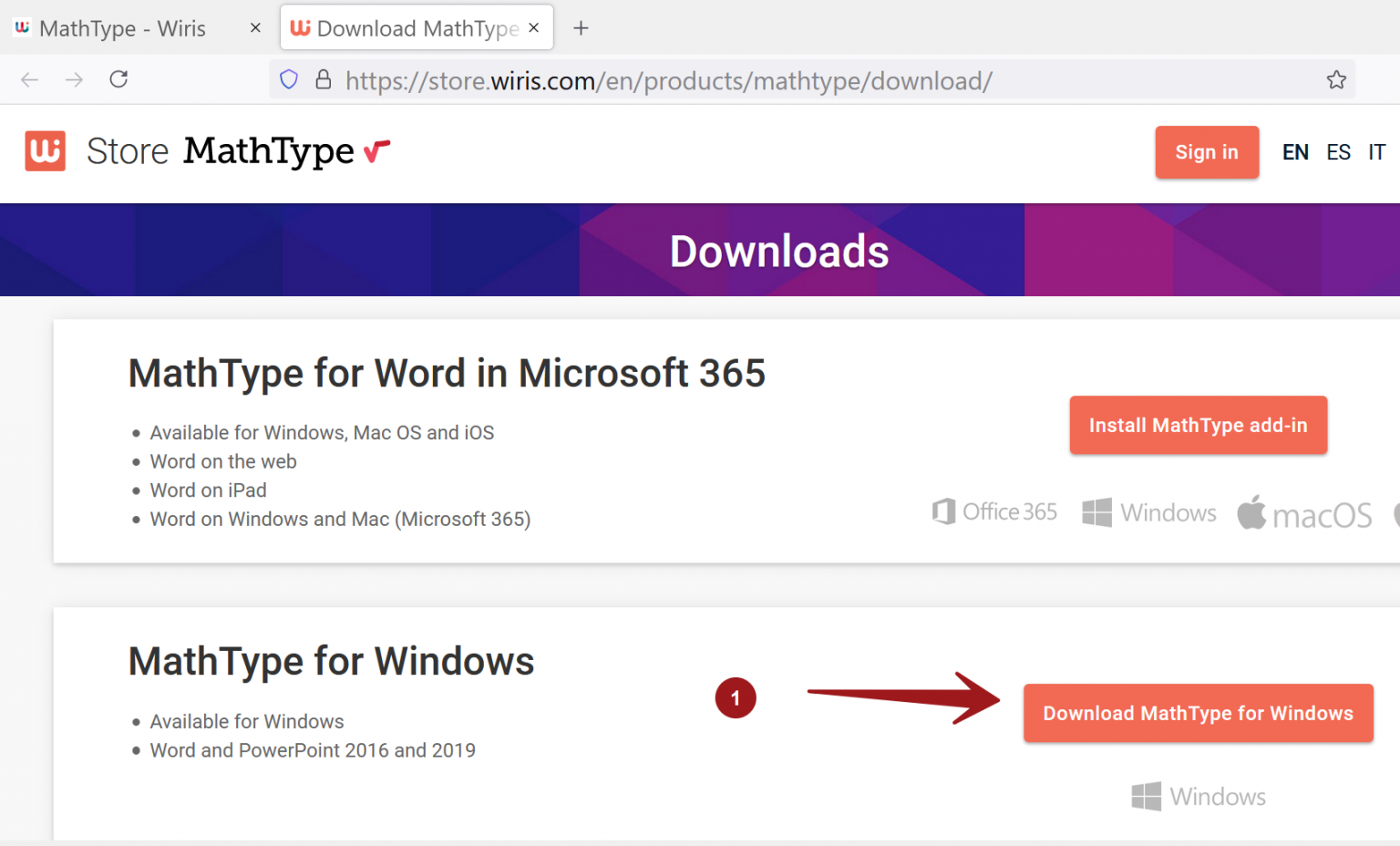Click the padlock icon for site security info
This screenshot has height=846, width=1400.
[x=324, y=80]
